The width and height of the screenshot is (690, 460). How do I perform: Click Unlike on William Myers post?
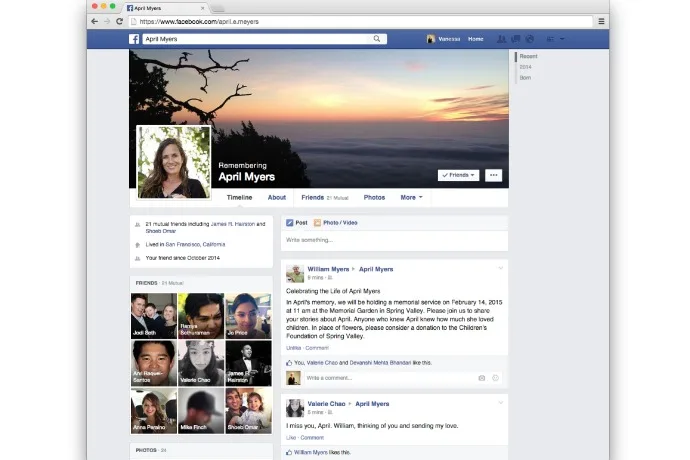[294, 348]
